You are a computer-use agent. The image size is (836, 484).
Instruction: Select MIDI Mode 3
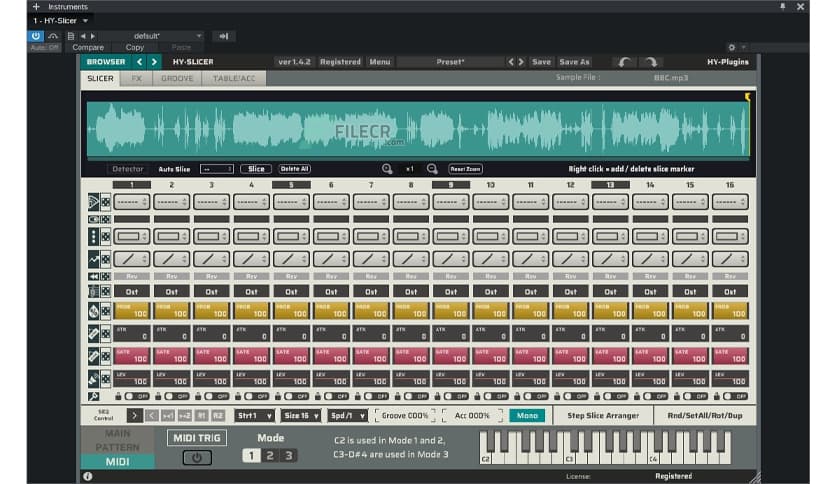288,456
